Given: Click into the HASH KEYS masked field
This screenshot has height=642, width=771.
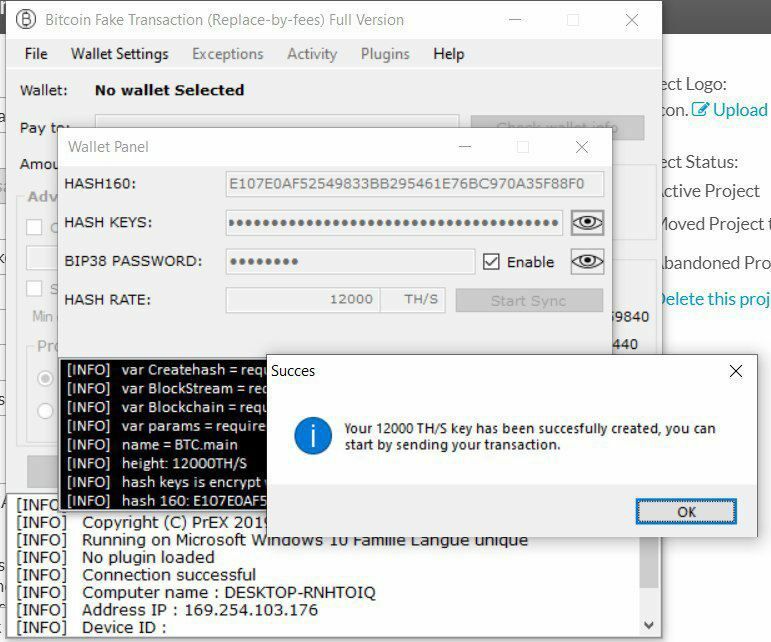Looking at the screenshot, I should (394, 223).
